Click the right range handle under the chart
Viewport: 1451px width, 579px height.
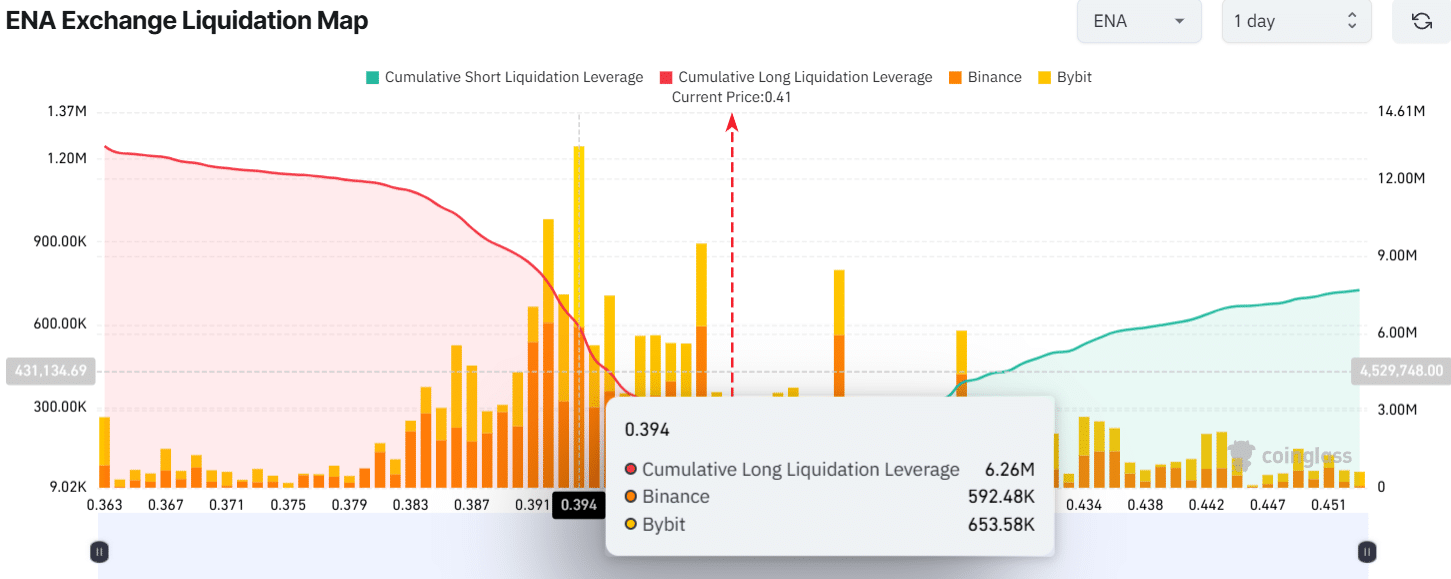[1367, 551]
